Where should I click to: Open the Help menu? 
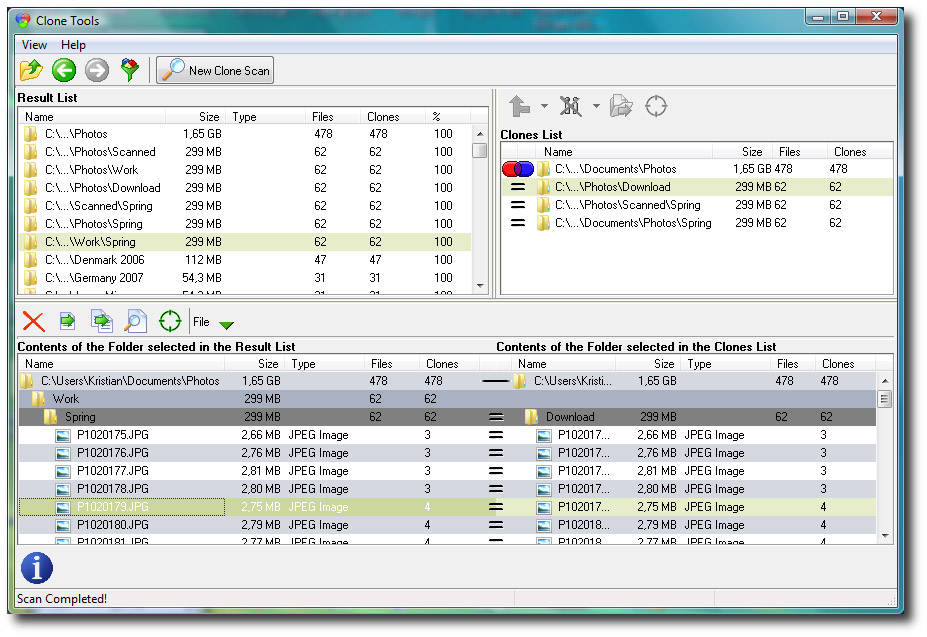tap(73, 45)
